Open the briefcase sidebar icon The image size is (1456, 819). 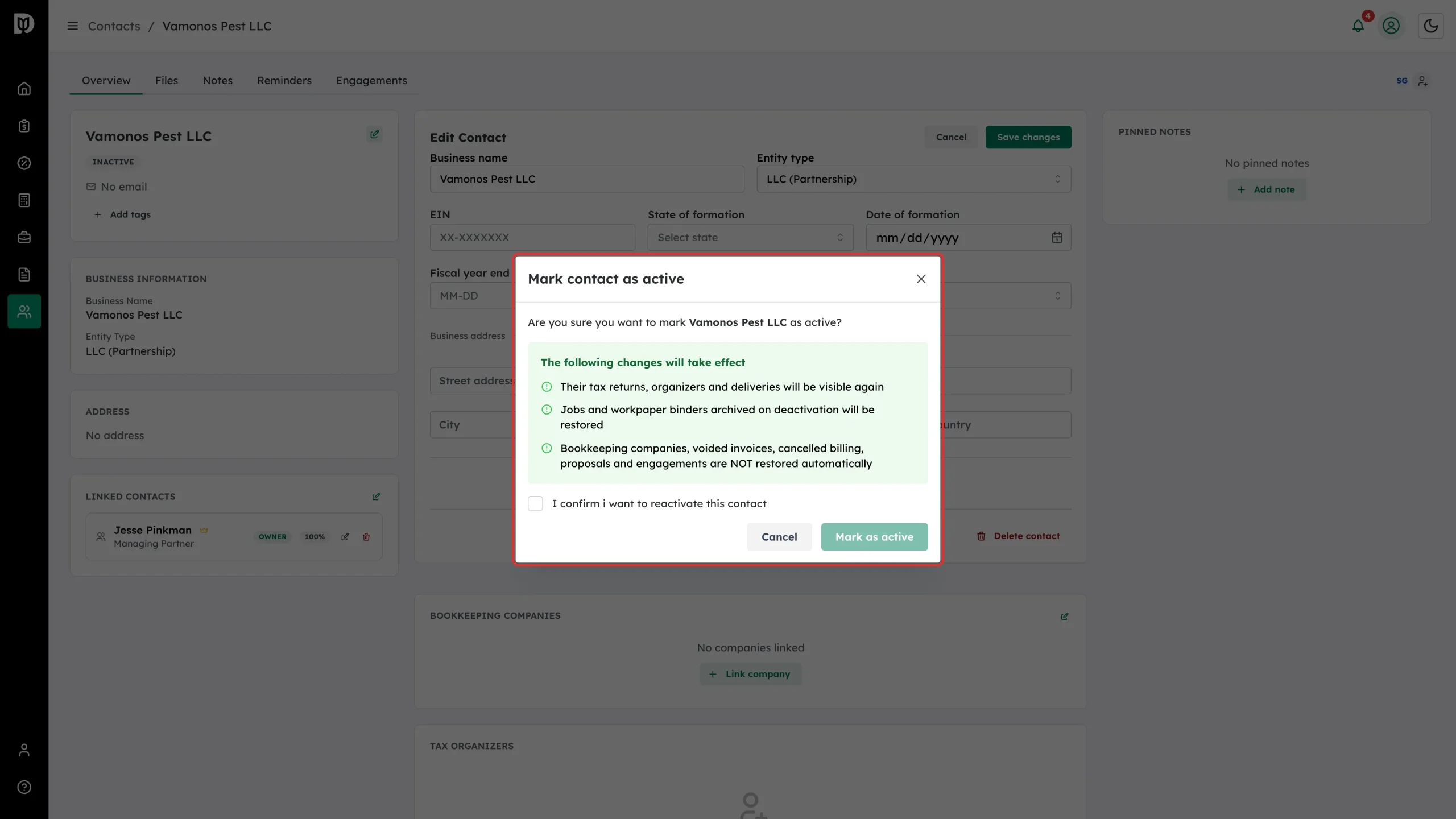click(24, 237)
